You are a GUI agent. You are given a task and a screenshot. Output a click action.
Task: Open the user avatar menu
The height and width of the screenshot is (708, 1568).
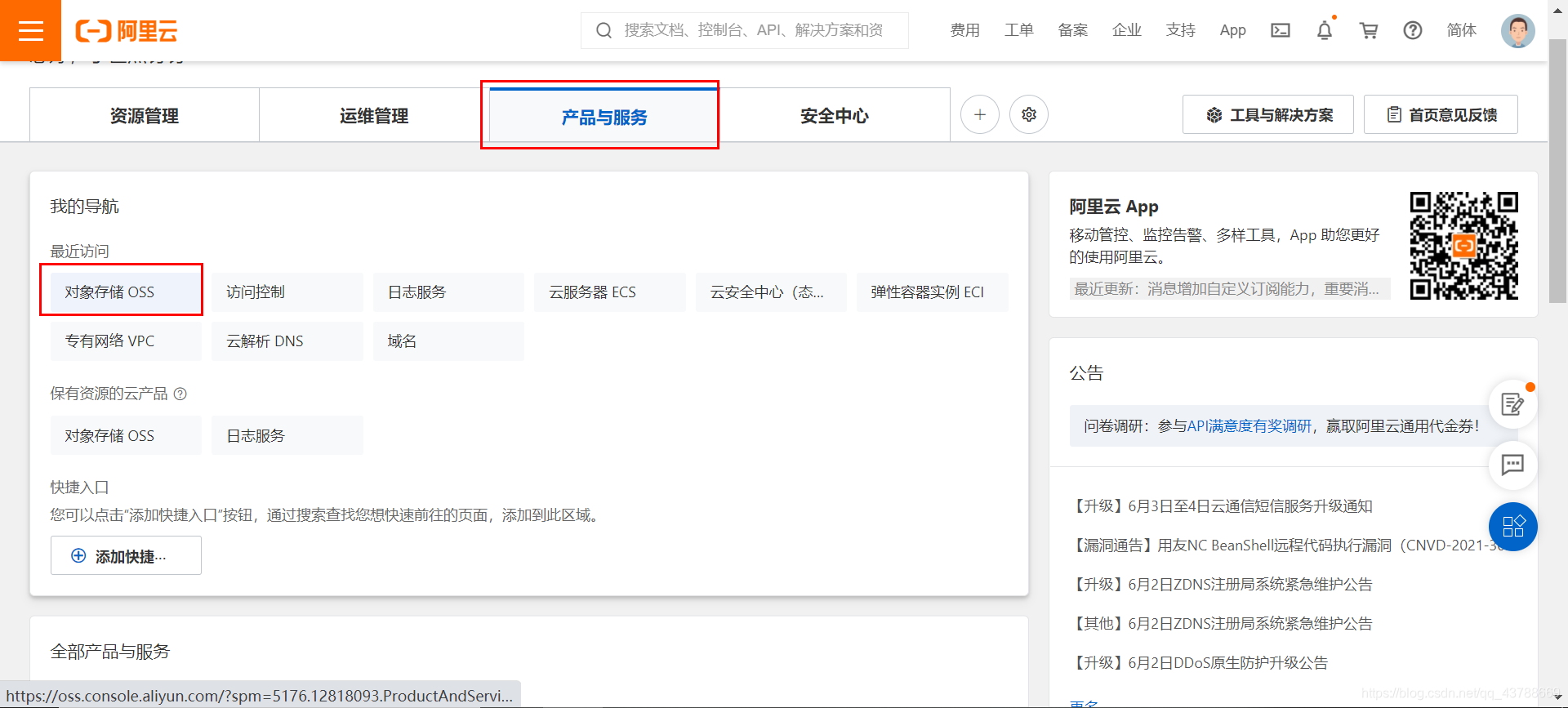point(1517,31)
